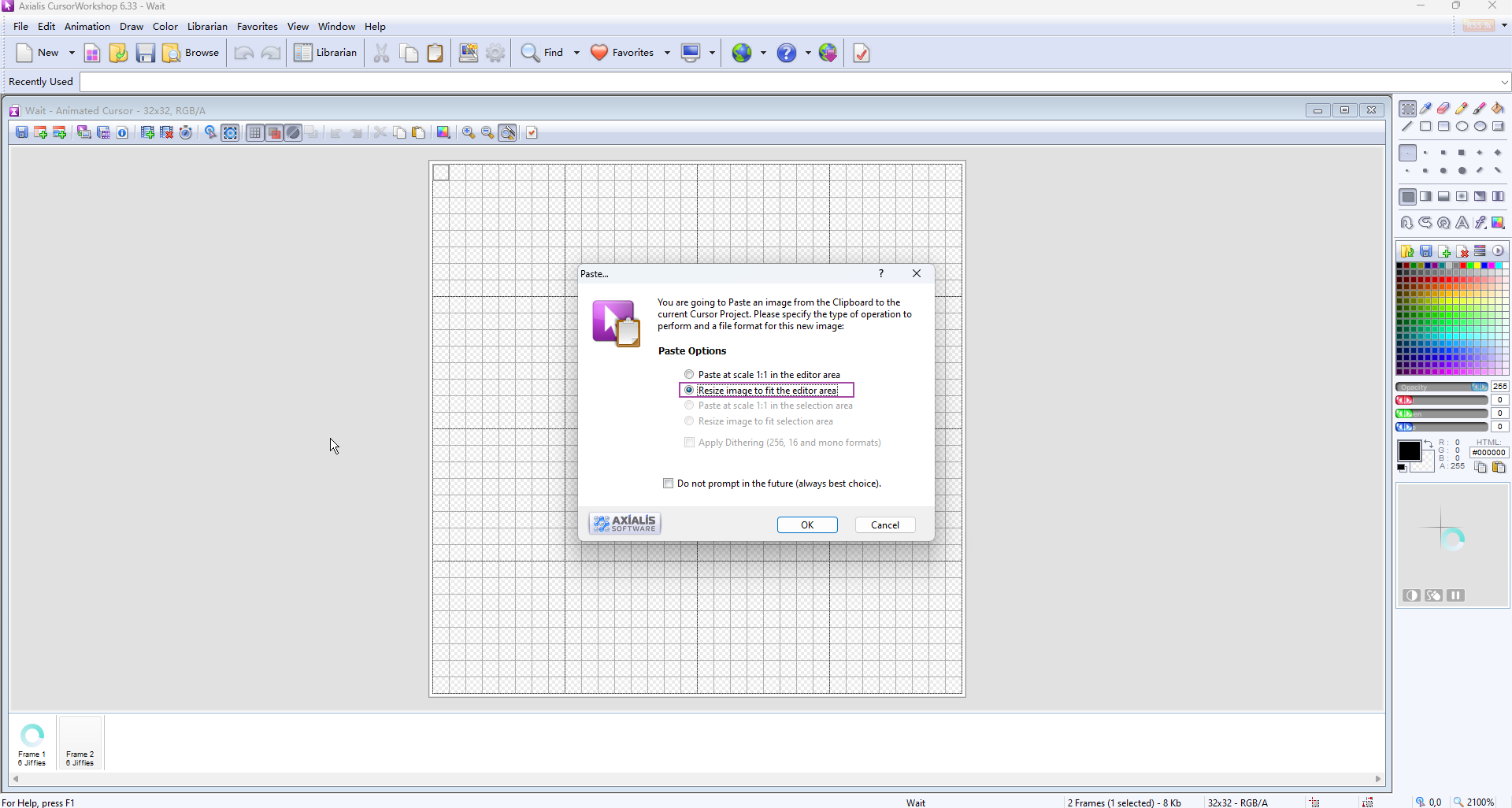This screenshot has width=1512, height=808.
Task: Open the Draw menu
Action: (131, 27)
